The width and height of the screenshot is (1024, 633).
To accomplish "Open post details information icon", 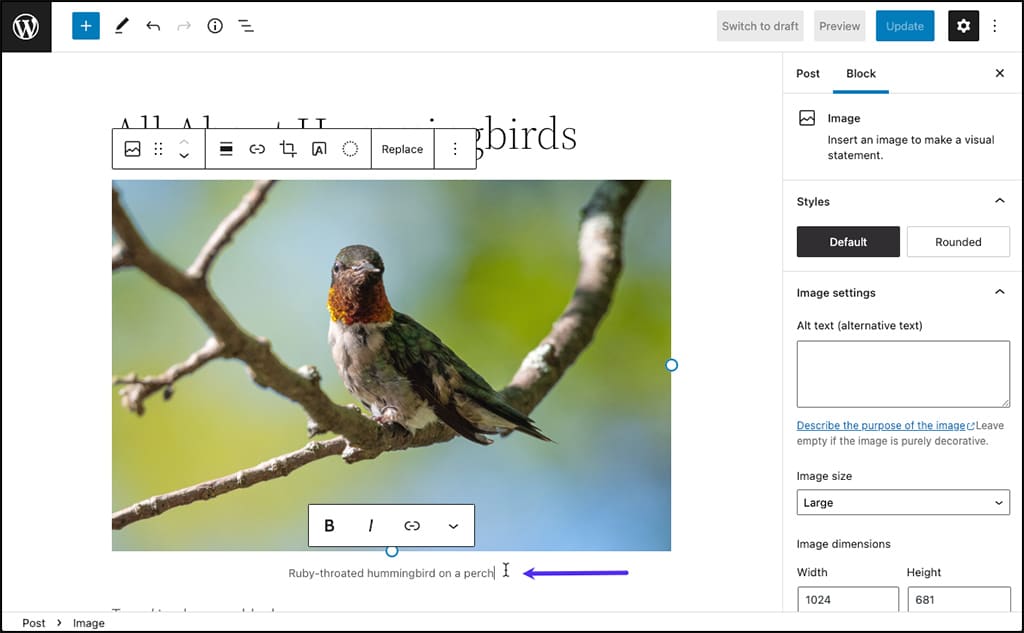I will click(x=214, y=25).
